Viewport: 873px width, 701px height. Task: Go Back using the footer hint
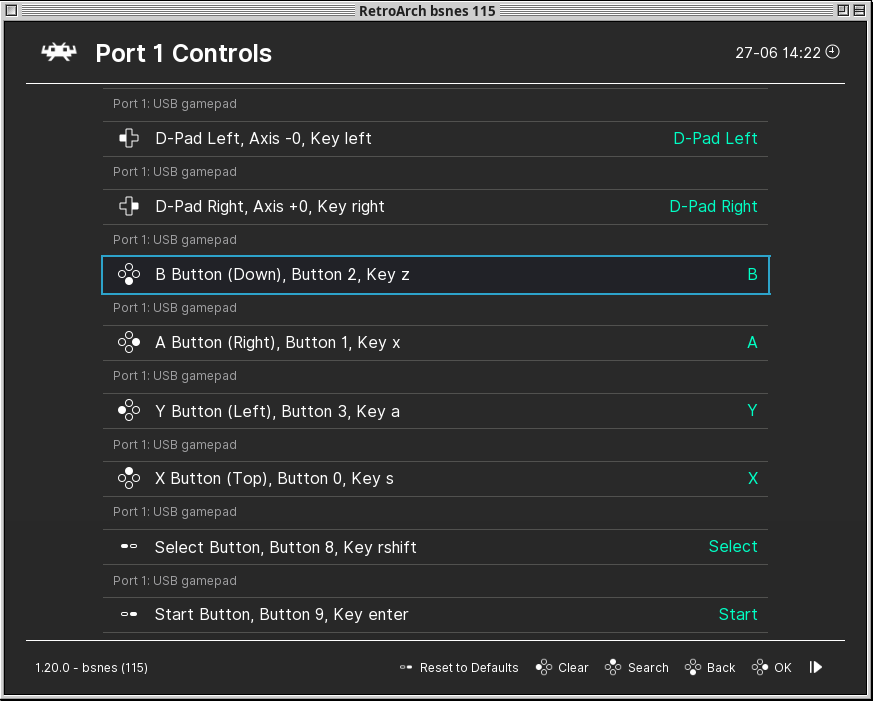click(710, 668)
